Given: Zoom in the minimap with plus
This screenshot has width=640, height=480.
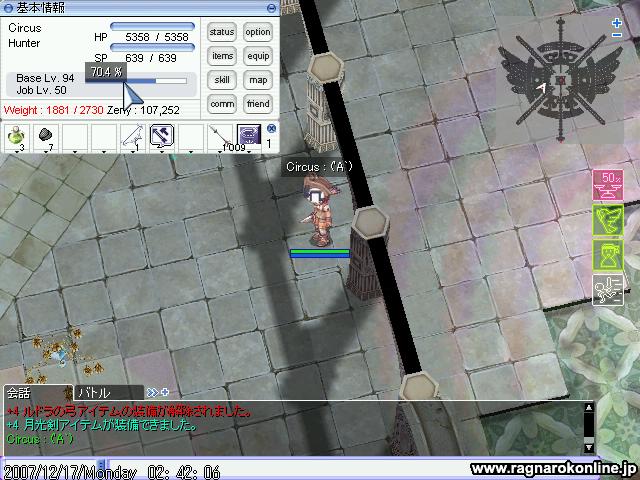Looking at the screenshot, I should point(617,23).
